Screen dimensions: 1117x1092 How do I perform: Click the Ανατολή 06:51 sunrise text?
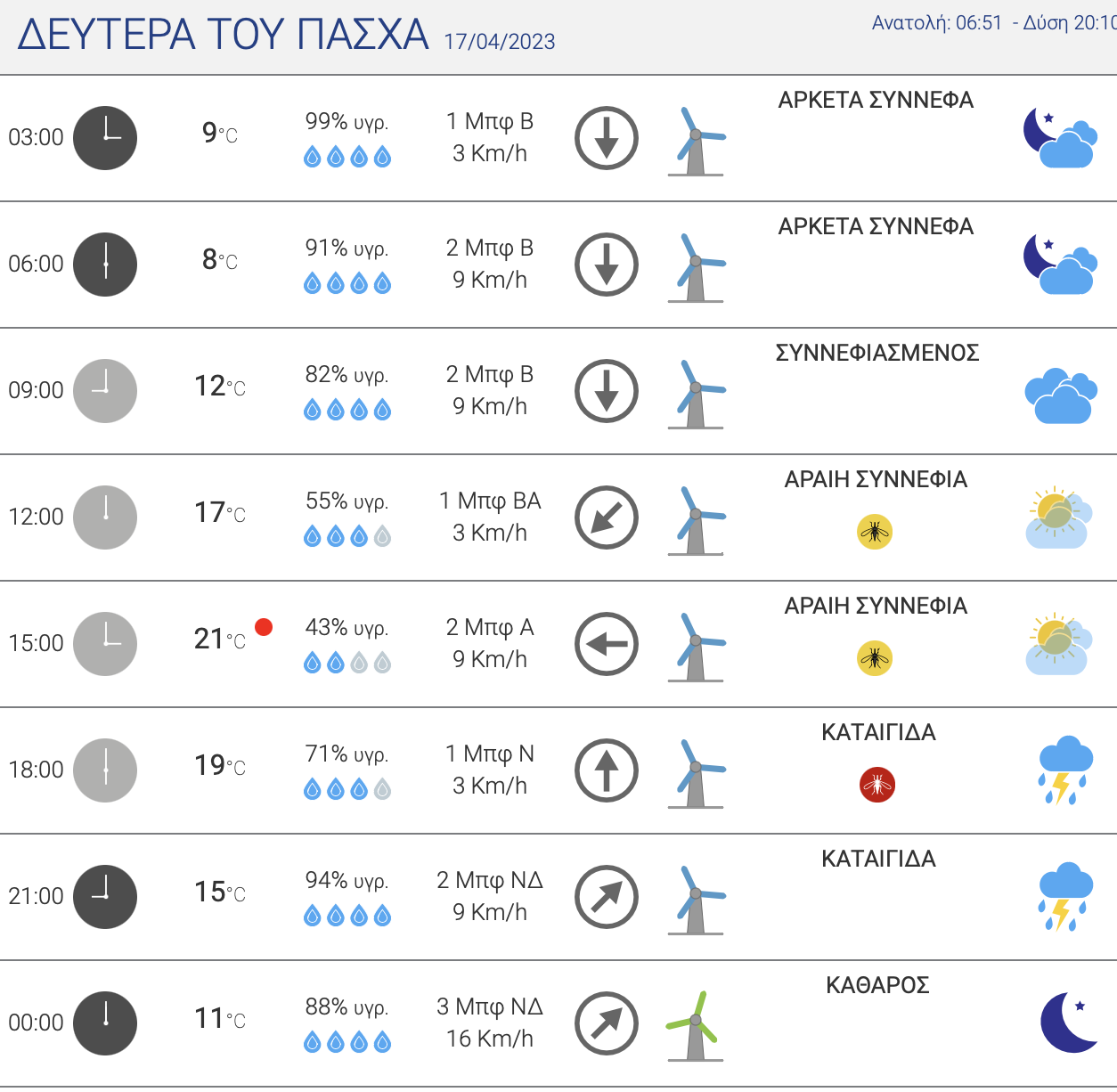(x=937, y=23)
